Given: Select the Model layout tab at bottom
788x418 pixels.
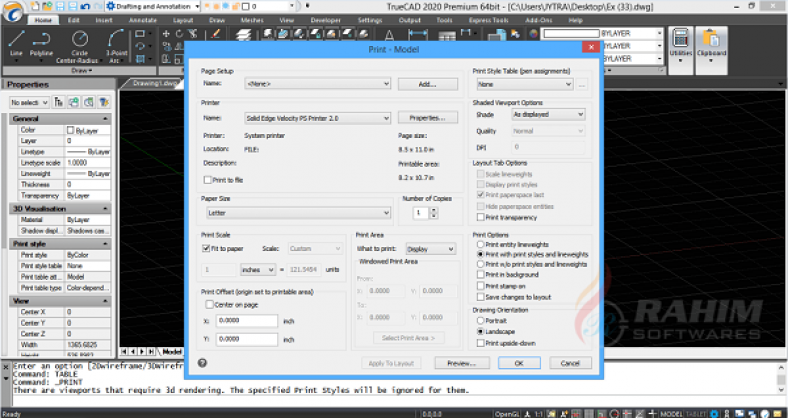Looking at the screenshot, I should (x=172, y=351).
